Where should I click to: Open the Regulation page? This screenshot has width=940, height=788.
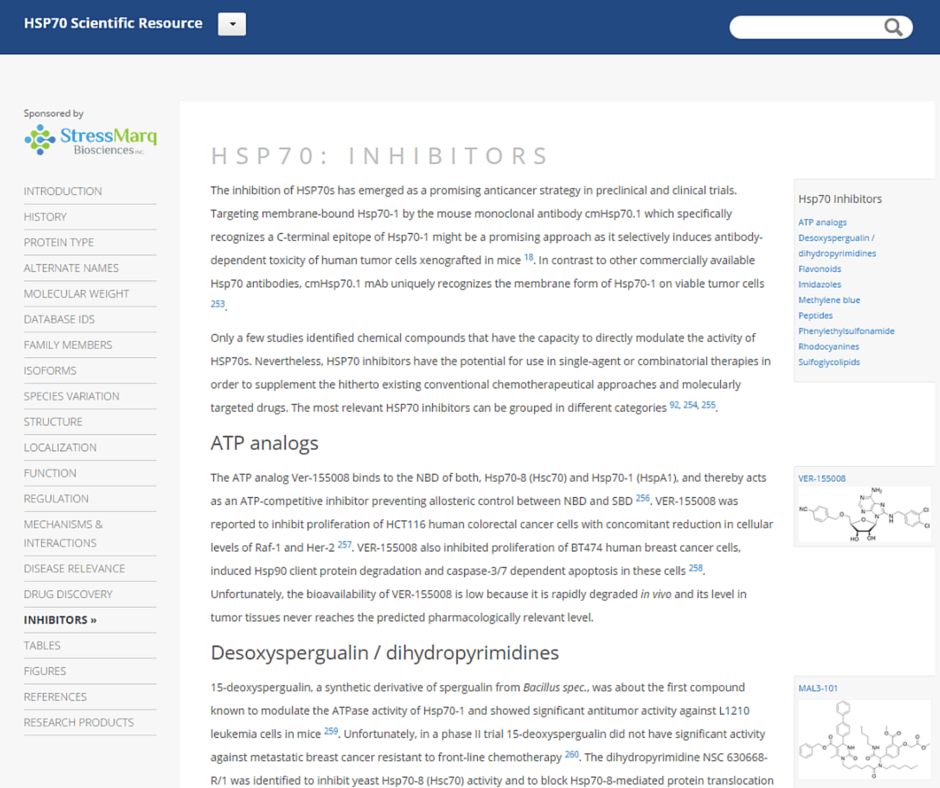pos(56,499)
